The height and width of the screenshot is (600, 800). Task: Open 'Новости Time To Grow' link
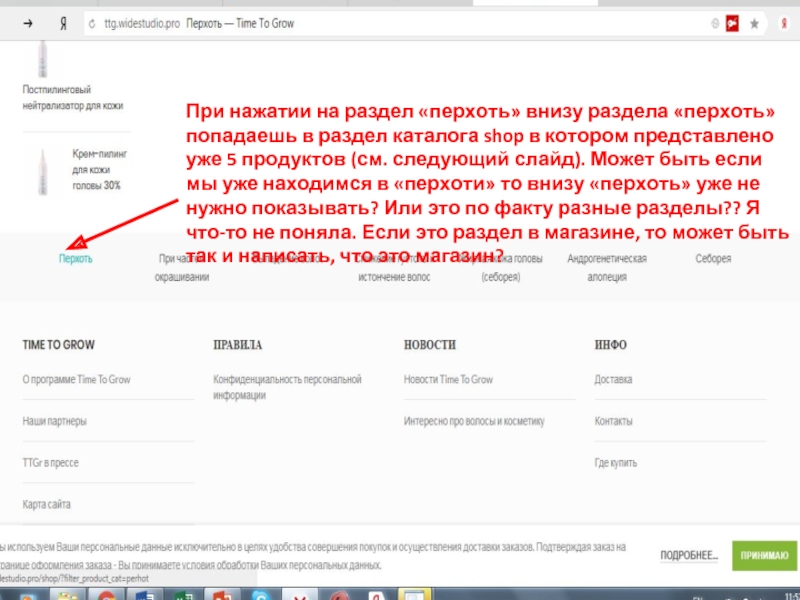448,379
